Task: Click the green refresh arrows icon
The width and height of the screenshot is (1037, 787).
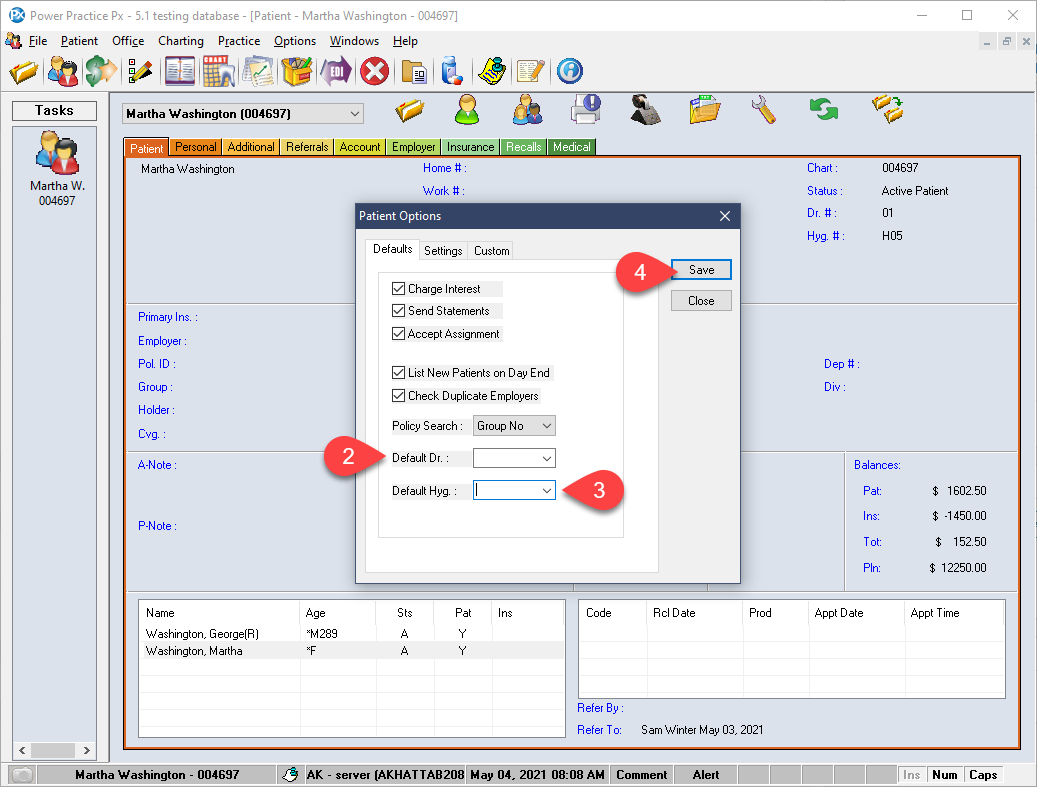Action: click(x=823, y=110)
